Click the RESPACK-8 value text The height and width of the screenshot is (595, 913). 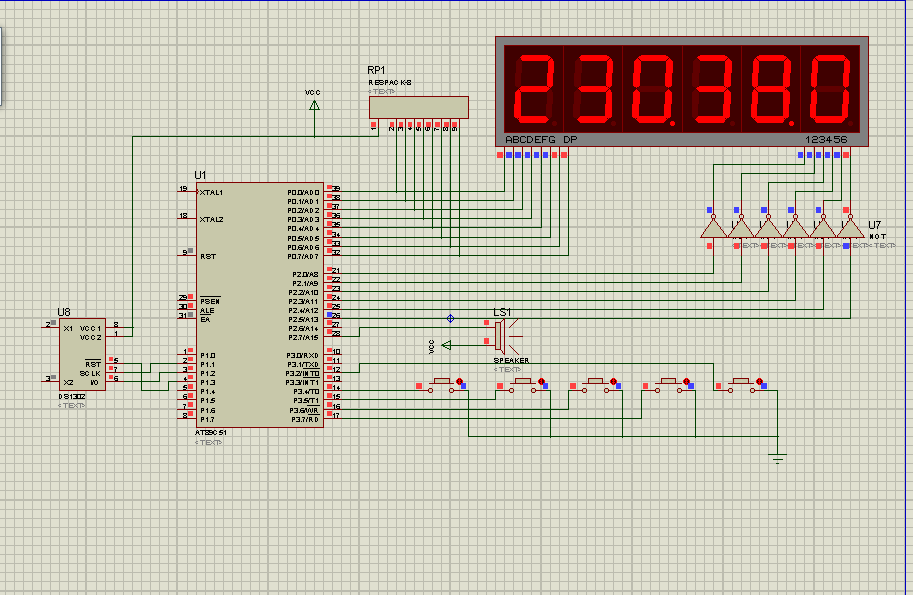pyautogui.click(x=390, y=83)
